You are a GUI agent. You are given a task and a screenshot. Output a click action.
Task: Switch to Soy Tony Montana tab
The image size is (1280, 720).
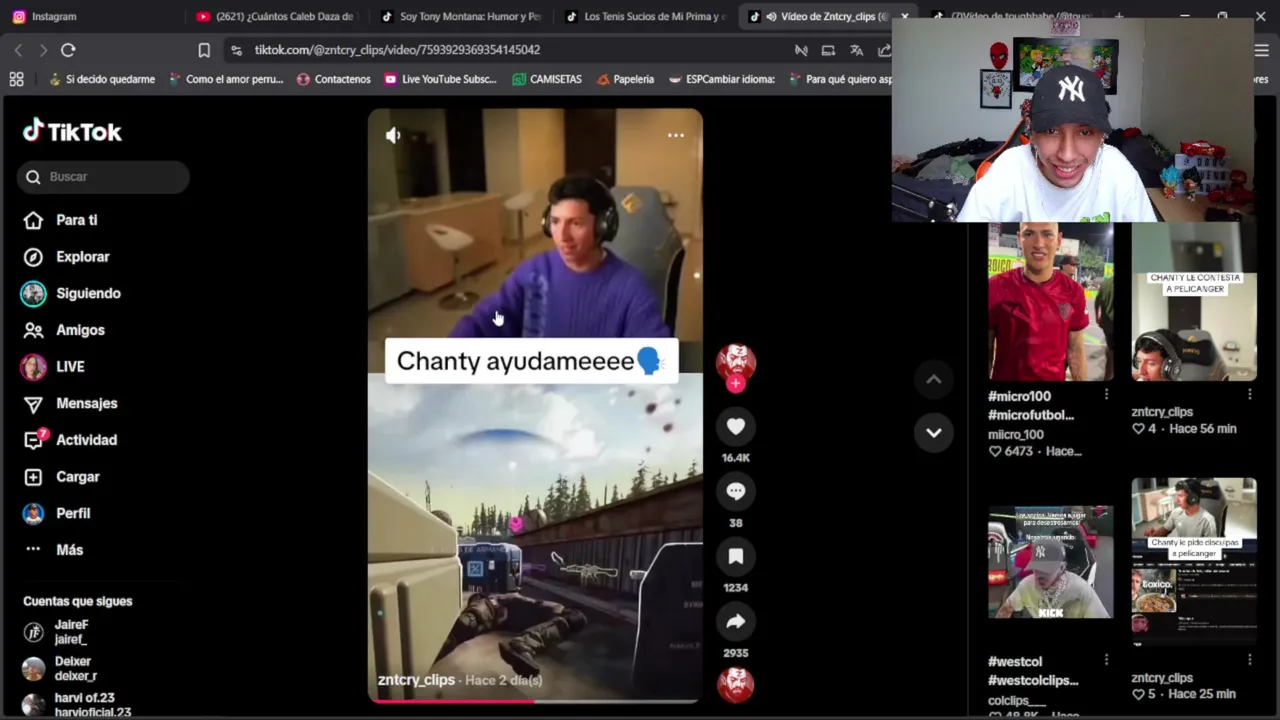click(x=460, y=16)
